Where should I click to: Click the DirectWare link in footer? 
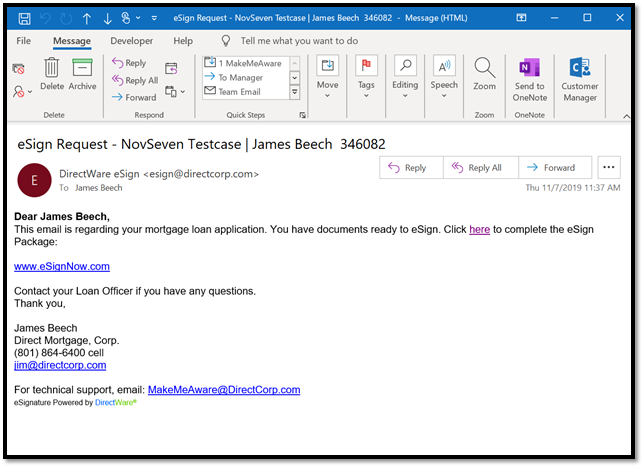(x=115, y=403)
